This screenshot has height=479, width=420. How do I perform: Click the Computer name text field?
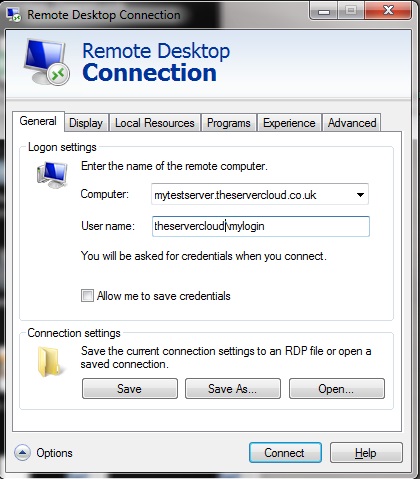tap(253, 195)
